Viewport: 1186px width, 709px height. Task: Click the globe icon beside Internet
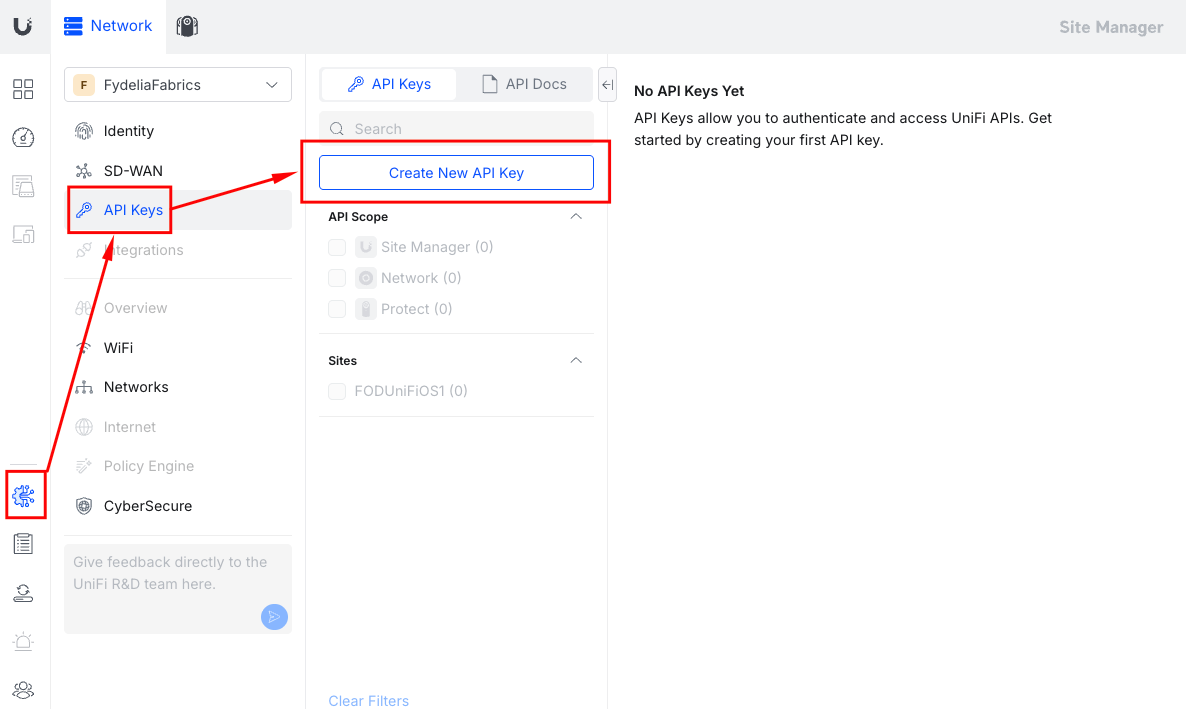(x=84, y=427)
